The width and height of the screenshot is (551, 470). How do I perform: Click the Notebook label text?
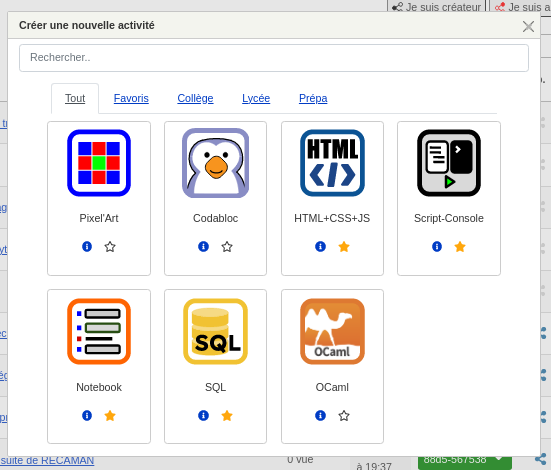(99, 387)
